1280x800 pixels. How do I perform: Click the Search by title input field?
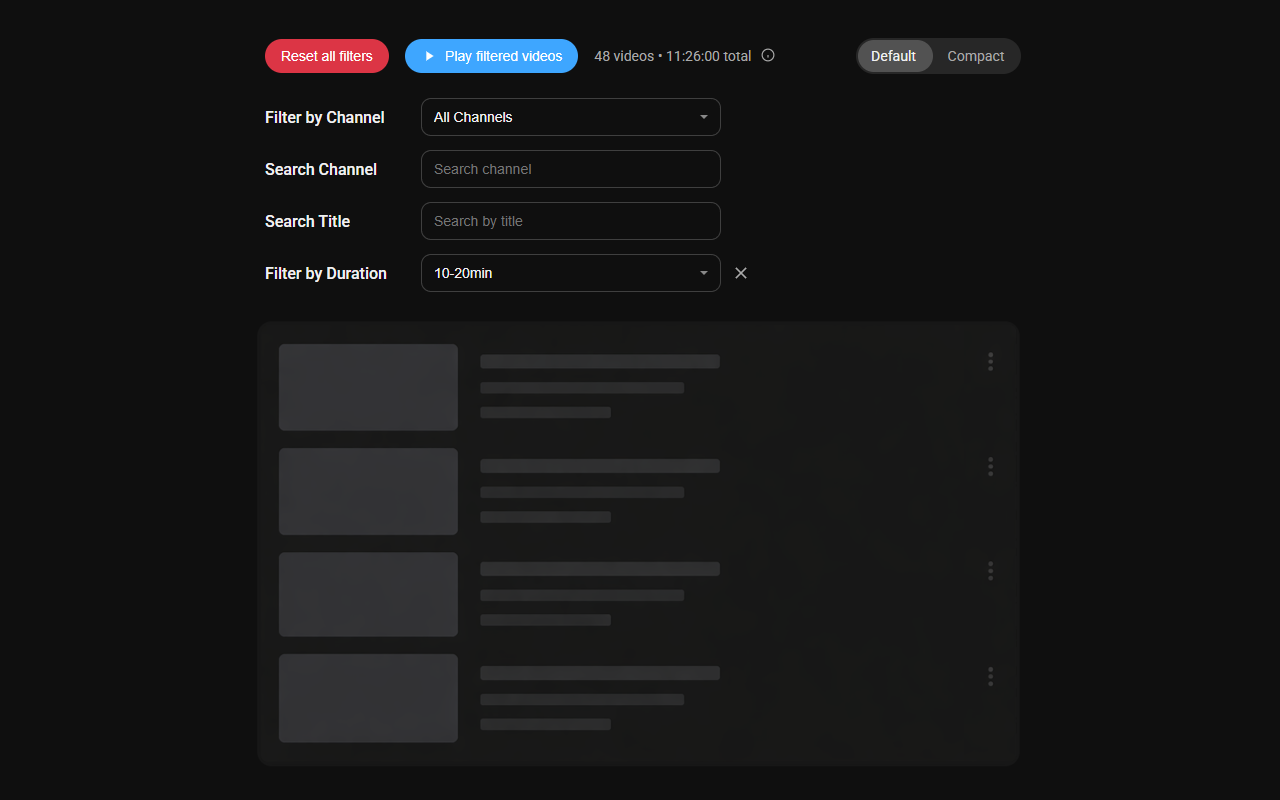(570, 221)
